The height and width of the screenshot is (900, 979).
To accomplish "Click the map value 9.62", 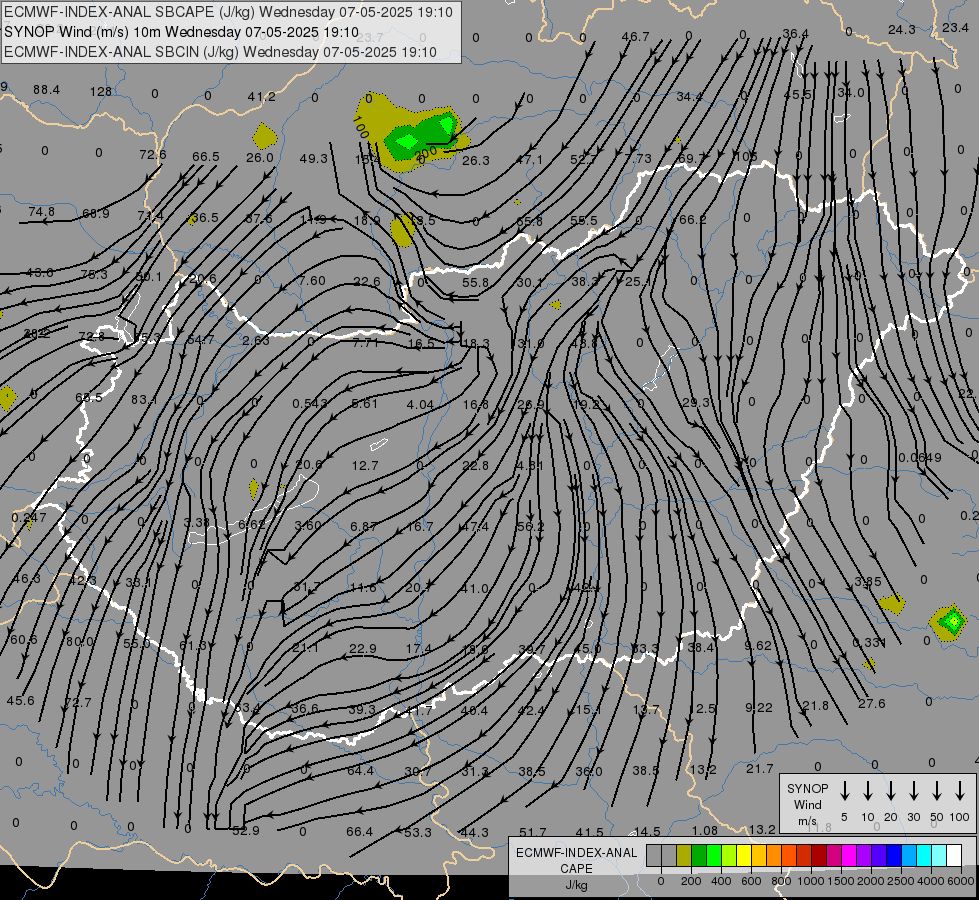I will pyautogui.click(x=758, y=645).
